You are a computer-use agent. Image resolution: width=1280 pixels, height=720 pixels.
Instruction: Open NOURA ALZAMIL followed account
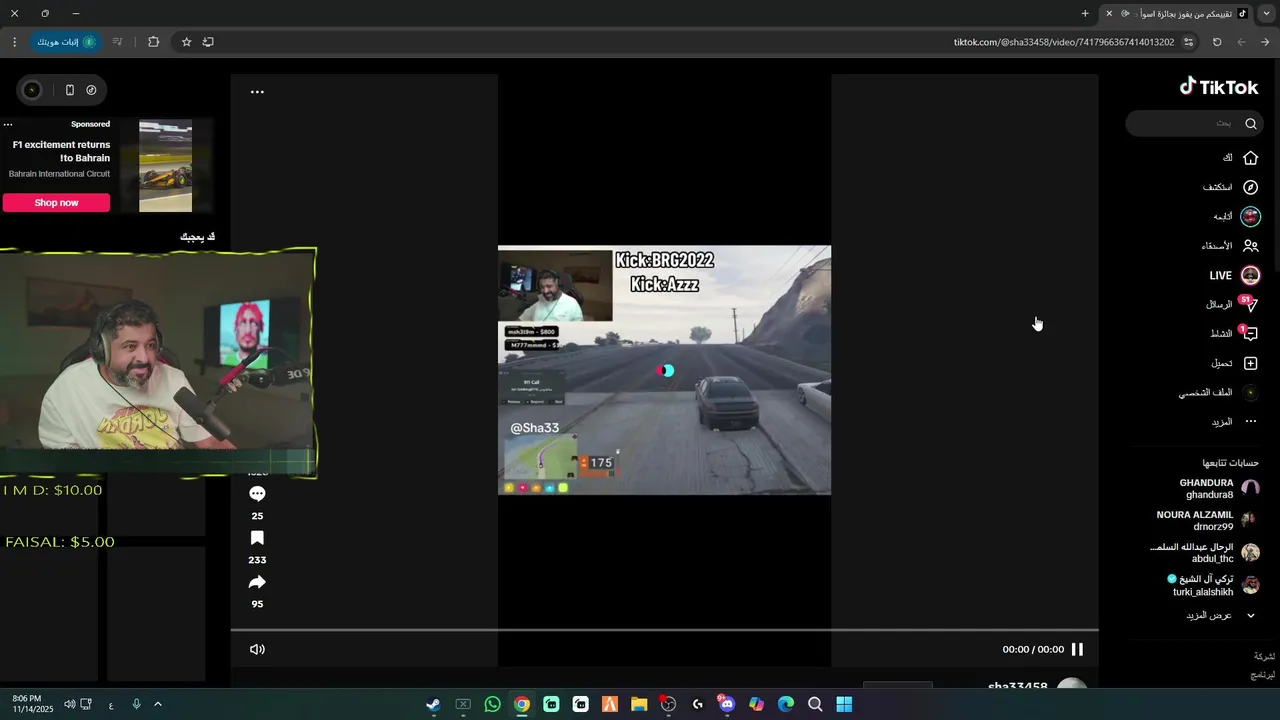pos(1208,521)
